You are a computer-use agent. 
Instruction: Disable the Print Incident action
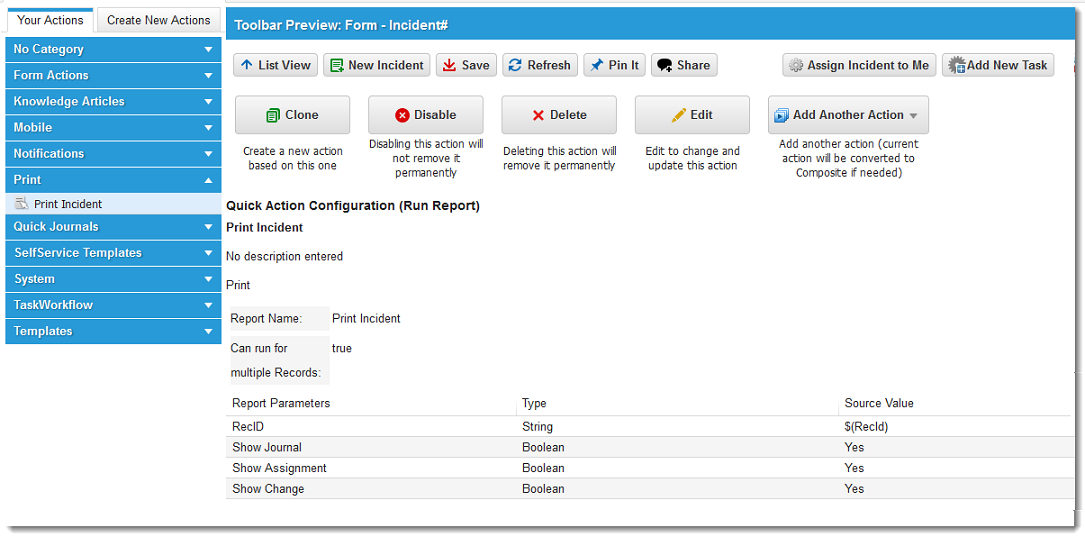[425, 115]
